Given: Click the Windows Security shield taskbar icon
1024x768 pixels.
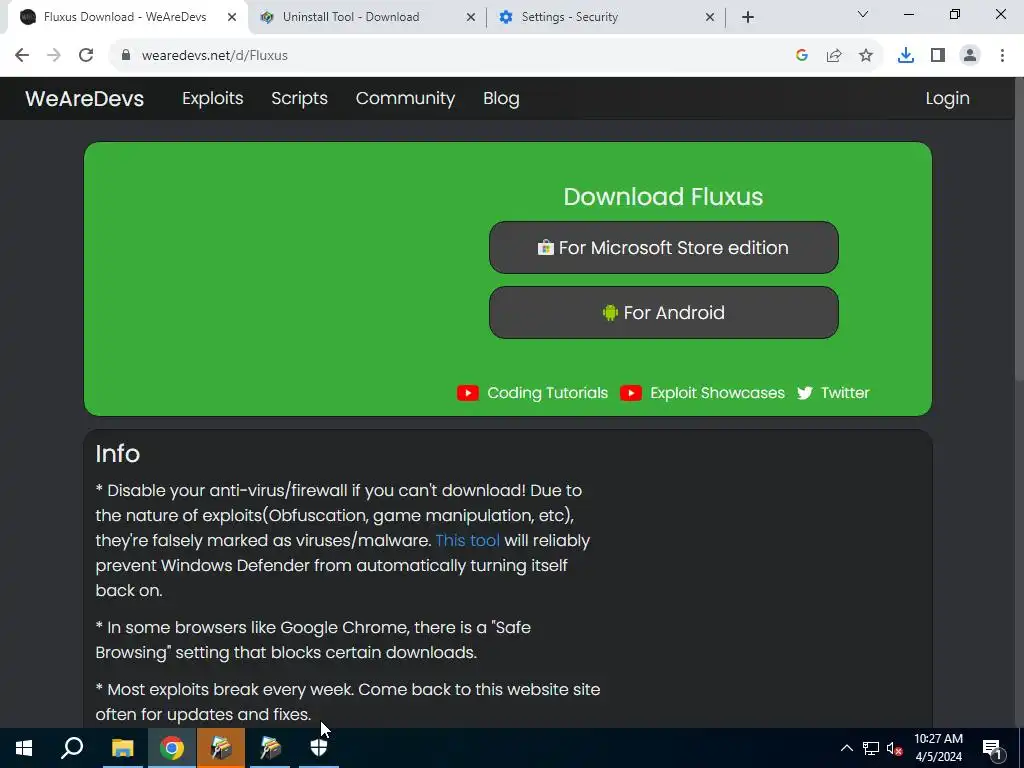Looking at the screenshot, I should (319, 748).
